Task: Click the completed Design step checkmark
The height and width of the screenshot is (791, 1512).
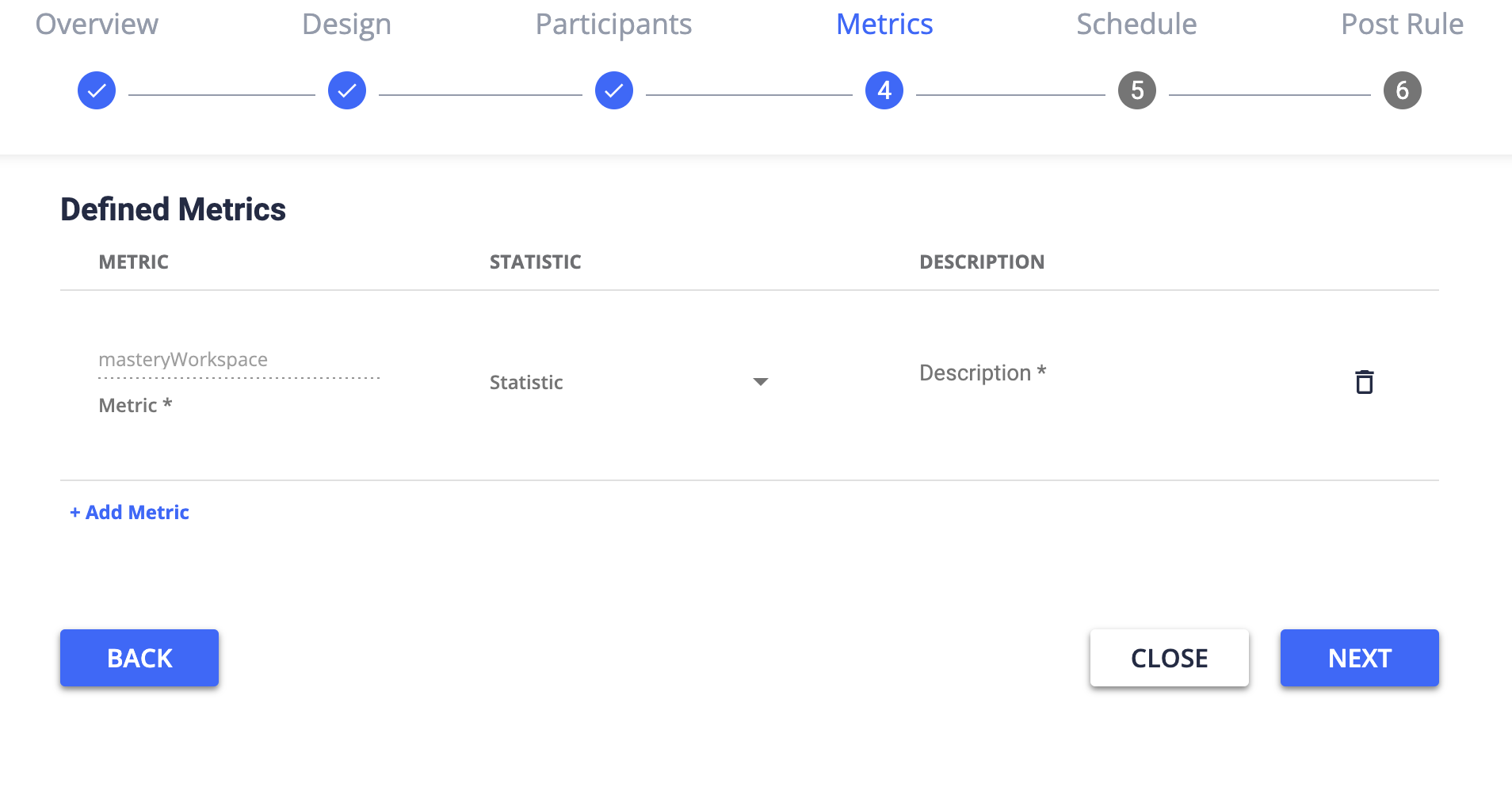Action: click(346, 90)
